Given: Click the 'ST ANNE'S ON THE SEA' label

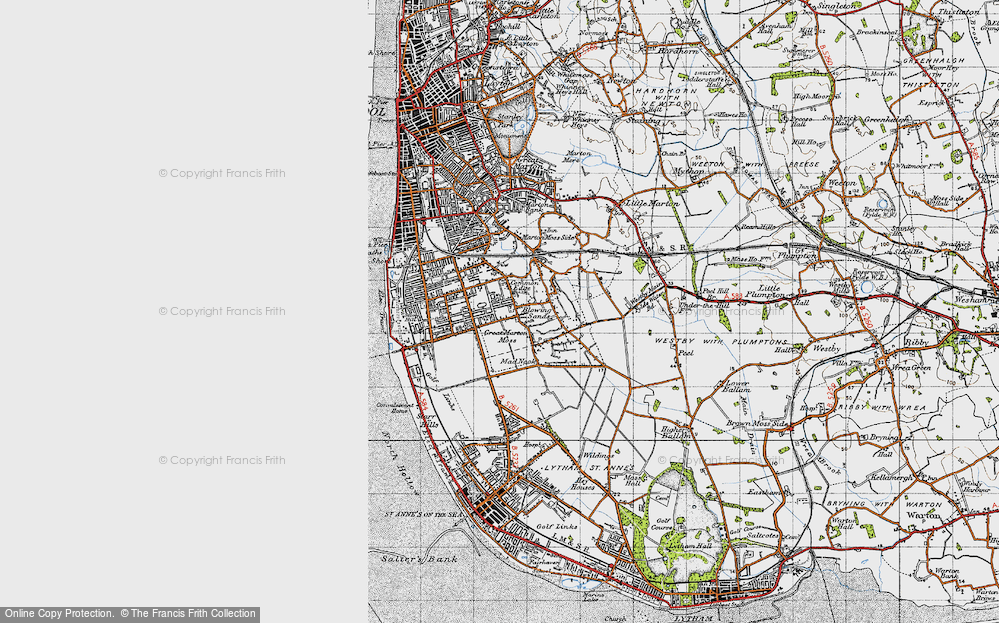Looking at the screenshot, I should coord(422,514).
